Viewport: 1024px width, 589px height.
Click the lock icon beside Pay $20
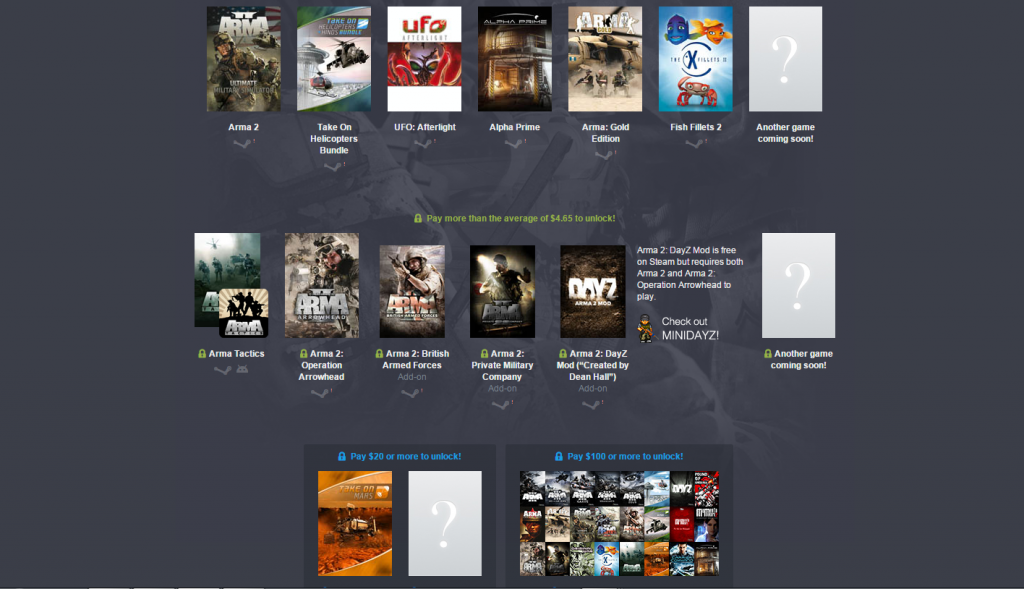[342, 456]
